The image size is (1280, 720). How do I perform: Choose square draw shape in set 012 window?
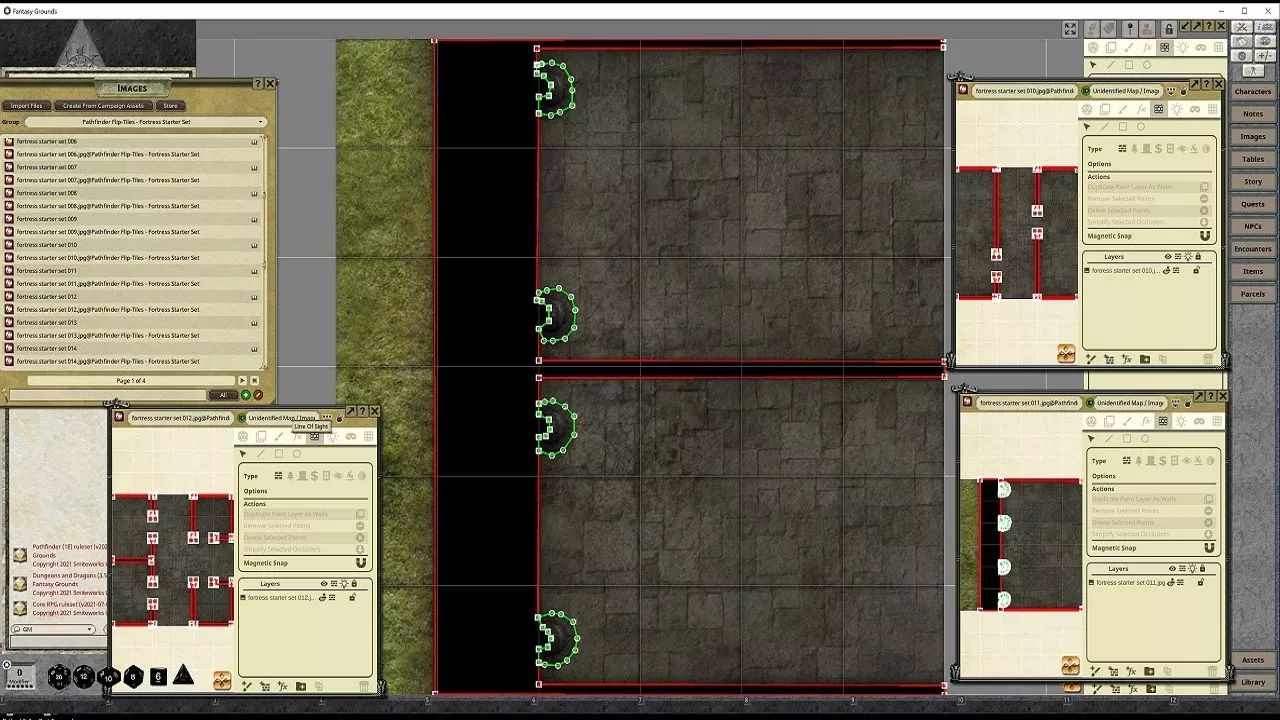pos(278,454)
